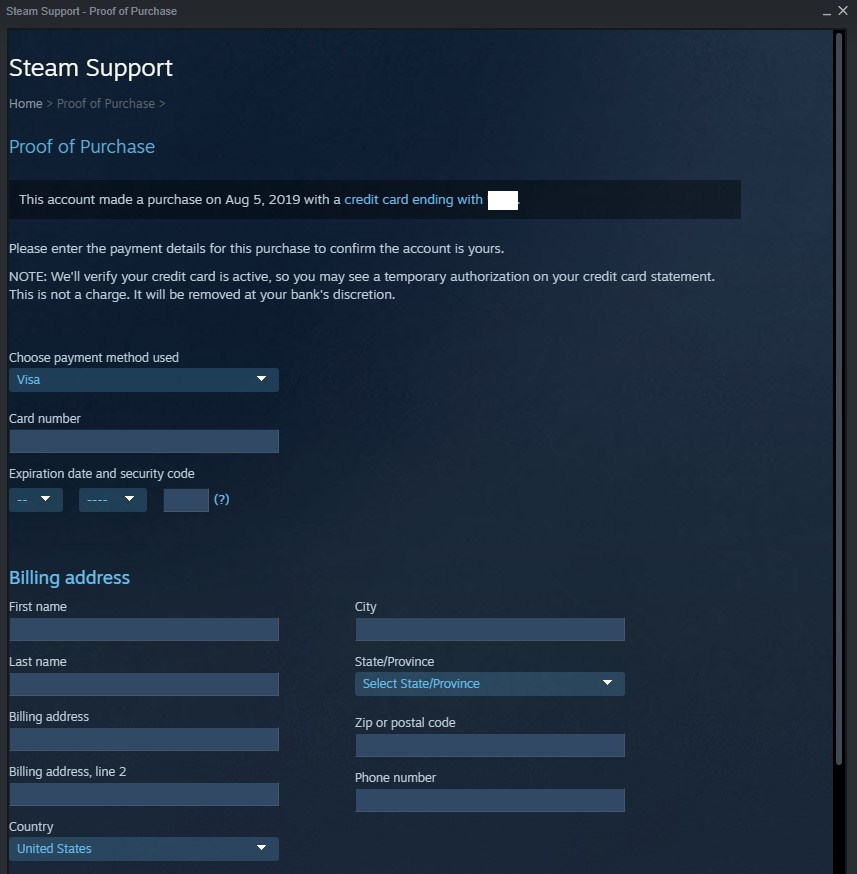Open the Select State/Province dropdown
The image size is (857, 874).
[x=490, y=683]
